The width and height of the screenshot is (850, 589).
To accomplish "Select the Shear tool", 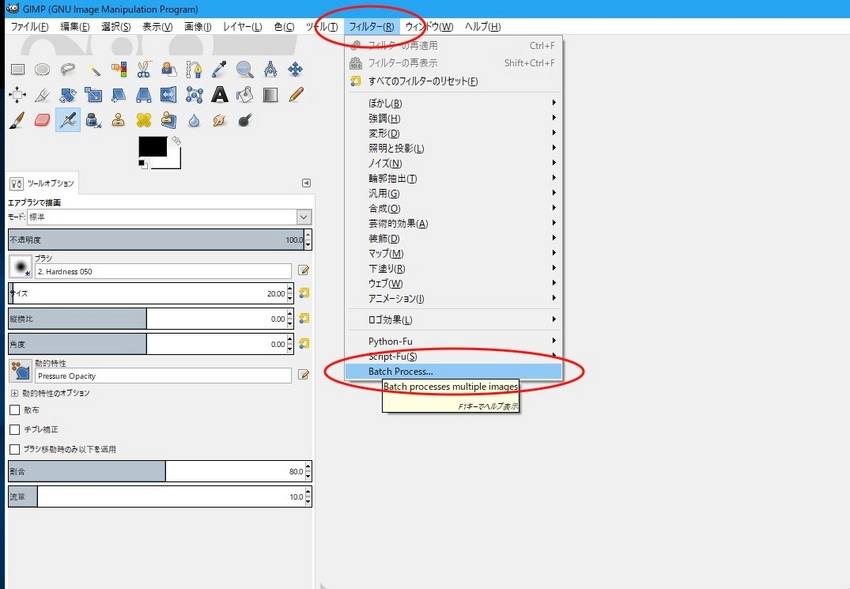I will pos(119,95).
